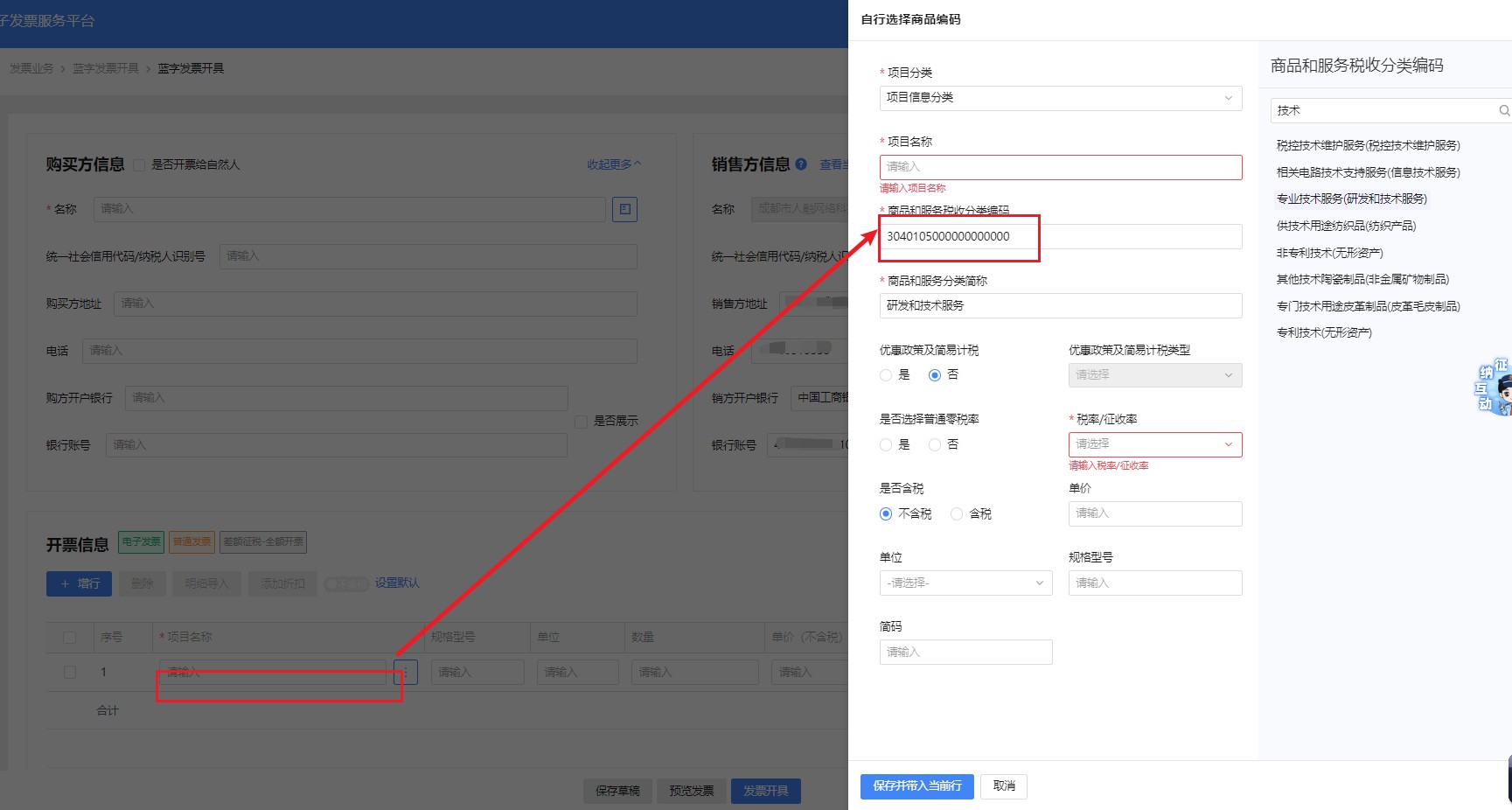The width and height of the screenshot is (1512, 810).
Task: Collapse buyer info with 收起更多
Action: 614,164
